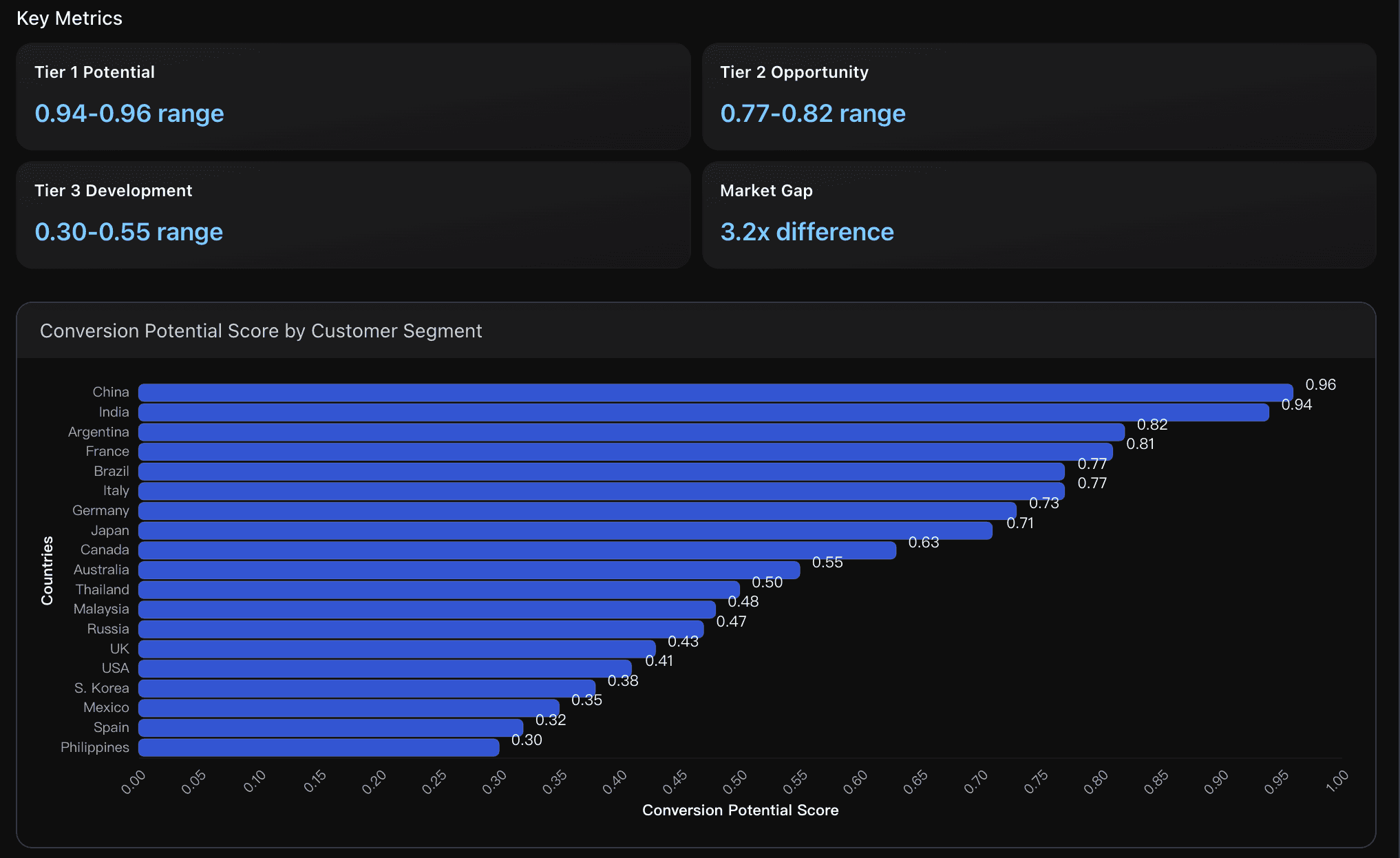Click the Key Metrics heading
The width and height of the screenshot is (1400, 858).
coord(70,18)
